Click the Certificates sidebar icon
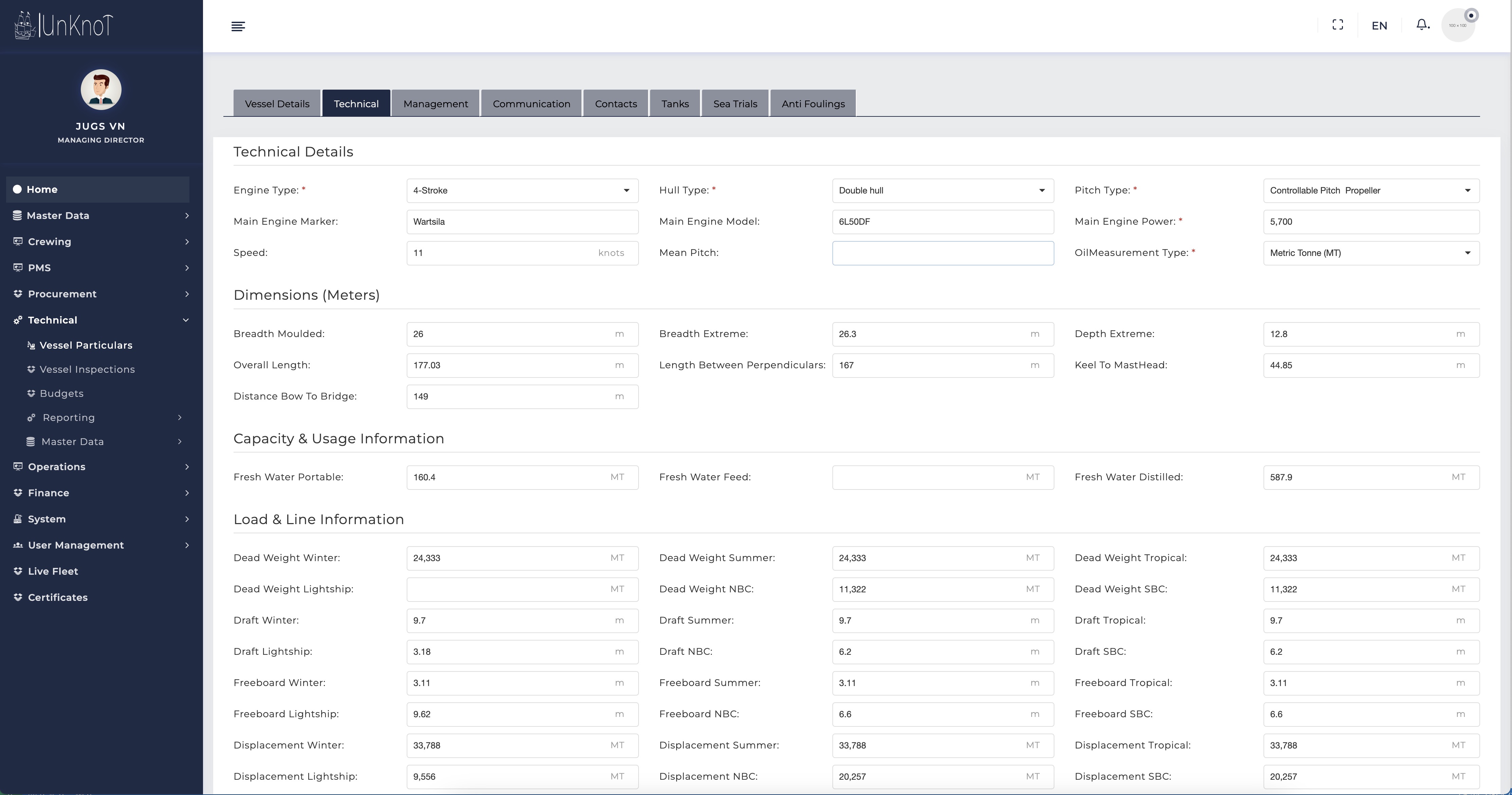The image size is (1512, 795). point(18,597)
